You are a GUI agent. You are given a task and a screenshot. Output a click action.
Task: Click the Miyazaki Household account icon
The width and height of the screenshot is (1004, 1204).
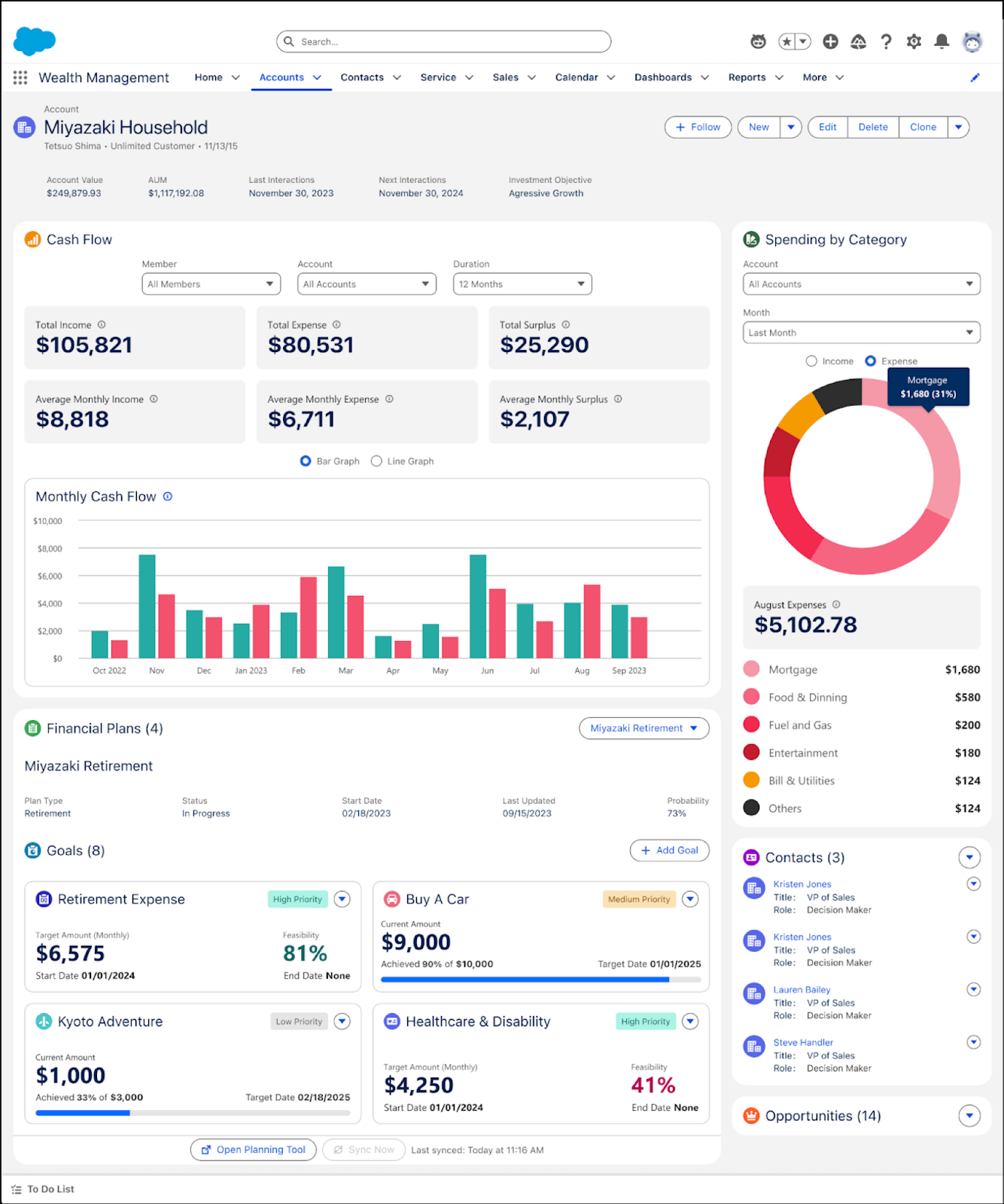coord(24,127)
